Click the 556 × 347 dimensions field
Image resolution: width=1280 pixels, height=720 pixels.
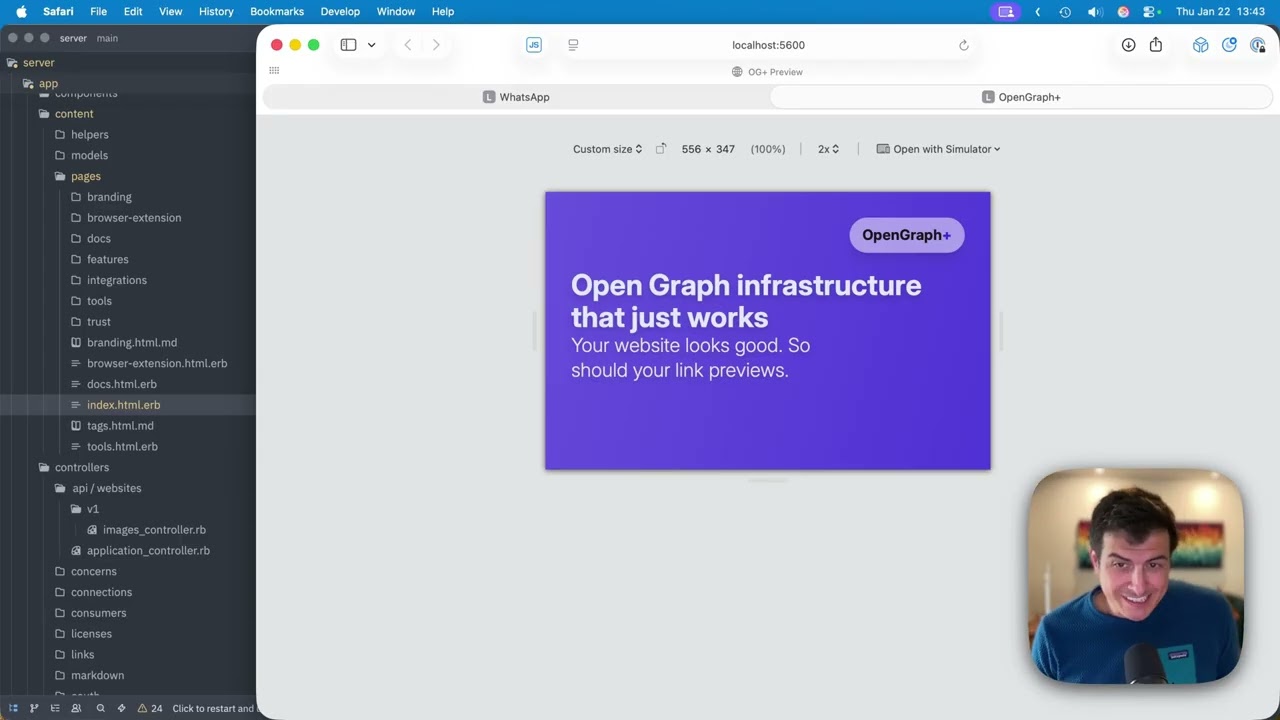[708, 149]
